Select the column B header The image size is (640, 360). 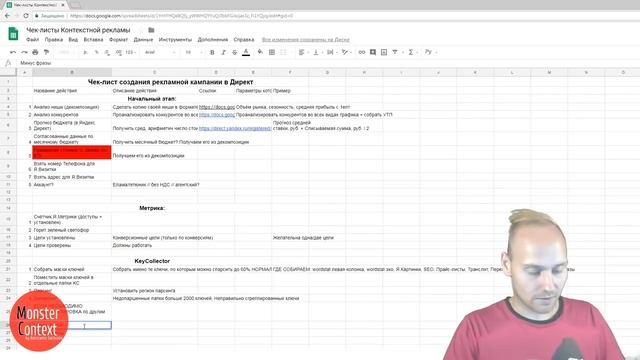(x=72, y=72)
